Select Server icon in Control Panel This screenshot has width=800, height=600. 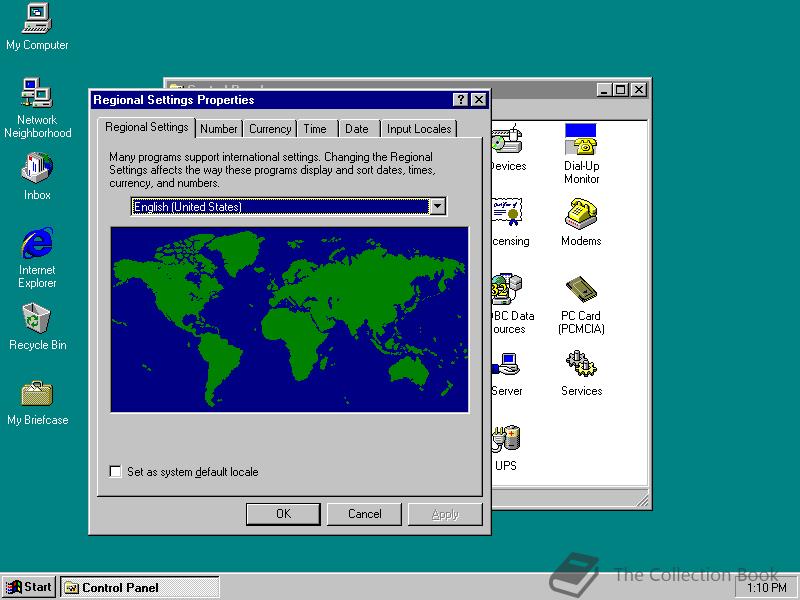[x=507, y=373]
